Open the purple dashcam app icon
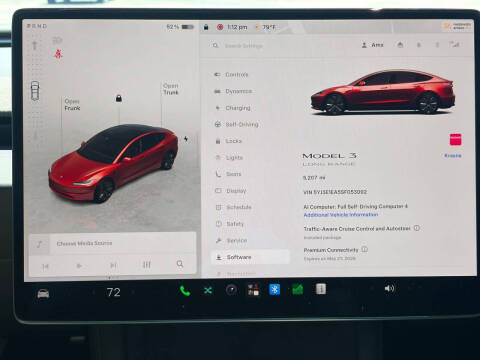The height and width of the screenshot is (360, 480). pos(231,290)
